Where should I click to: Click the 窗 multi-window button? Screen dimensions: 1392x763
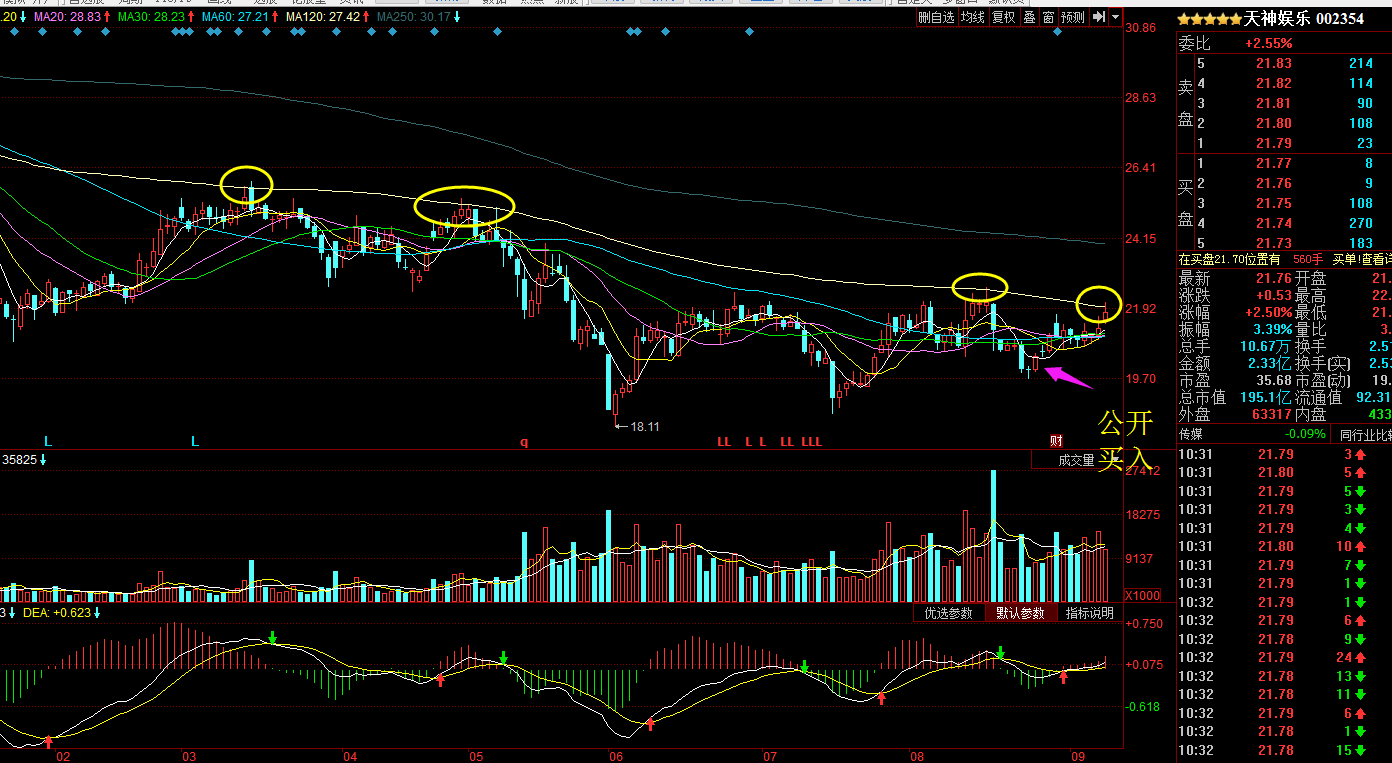coord(1048,17)
